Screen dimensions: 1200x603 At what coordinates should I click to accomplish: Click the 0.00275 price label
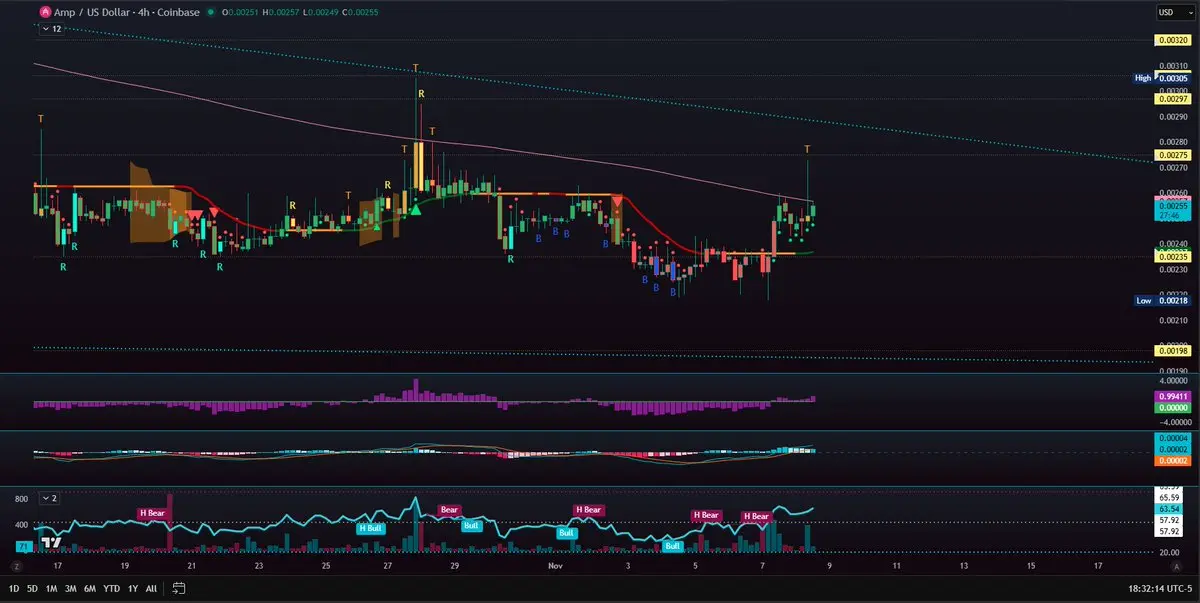pyautogui.click(x=1172, y=155)
